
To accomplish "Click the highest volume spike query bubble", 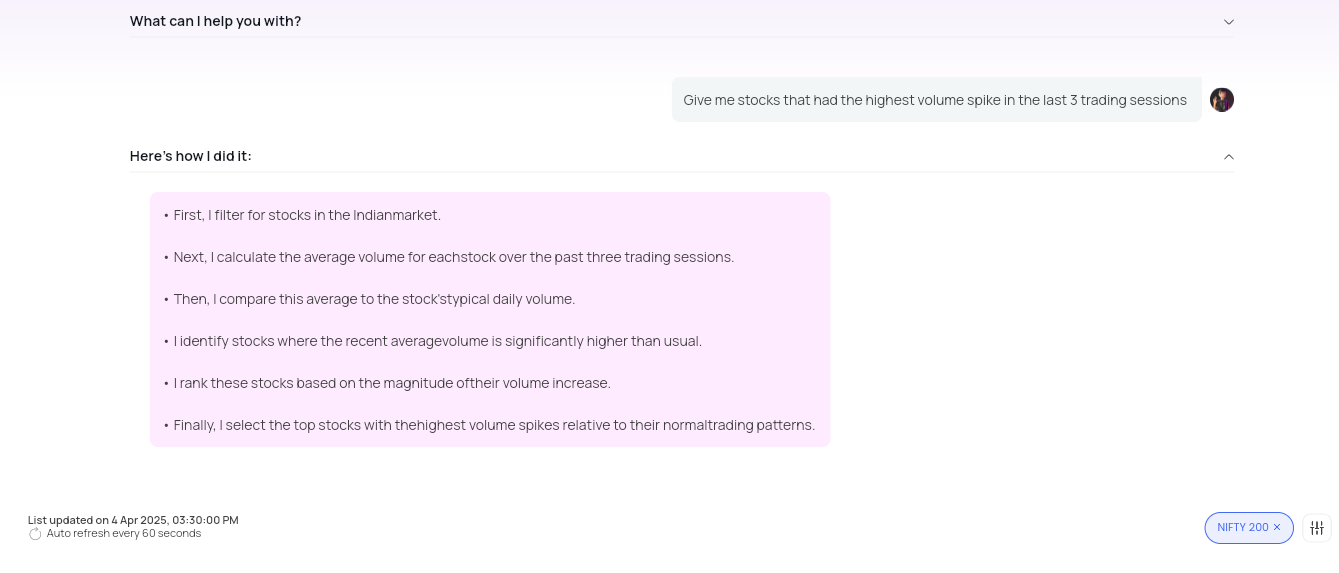I will (936, 100).
